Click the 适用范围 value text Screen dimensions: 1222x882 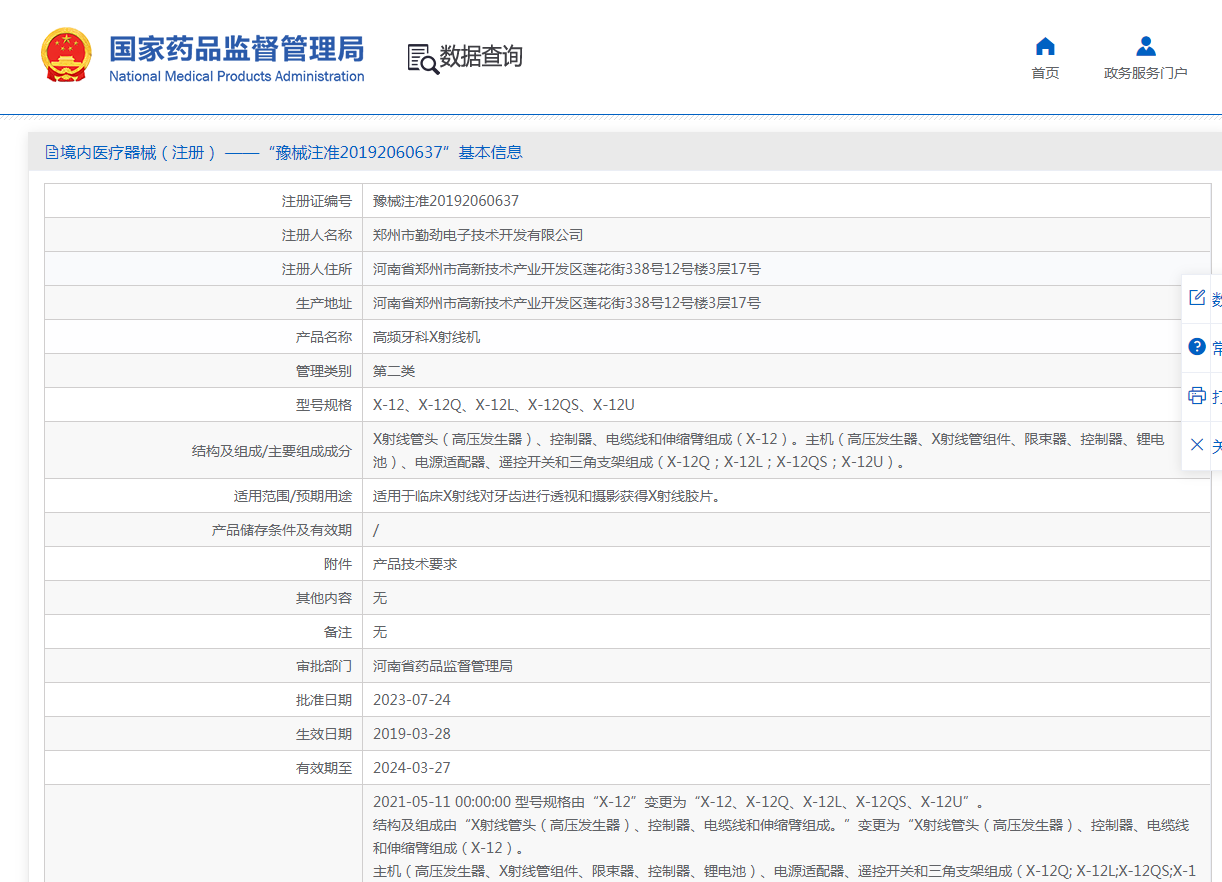547,496
